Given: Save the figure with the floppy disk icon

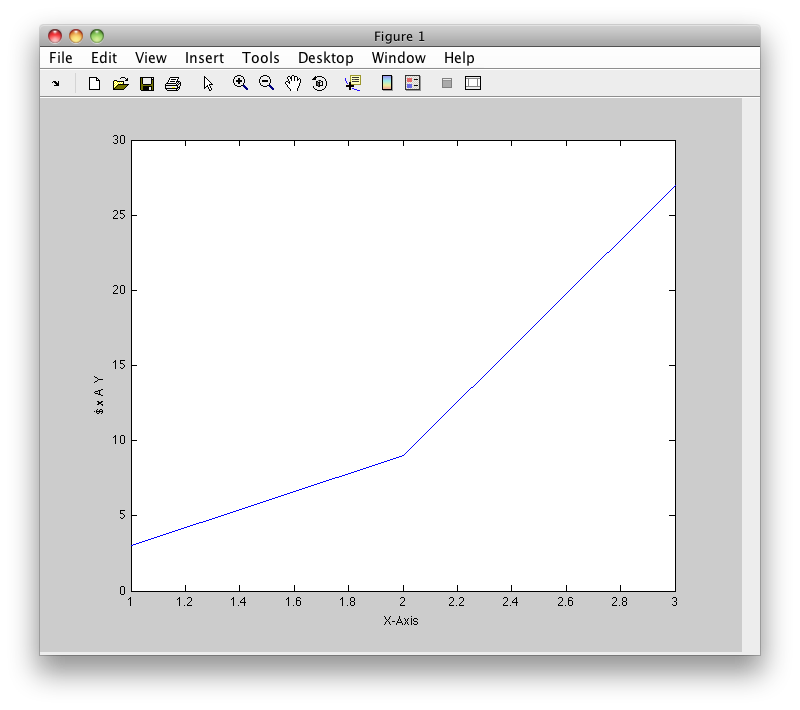Looking at the screenshot, I should tap(146, 84).
